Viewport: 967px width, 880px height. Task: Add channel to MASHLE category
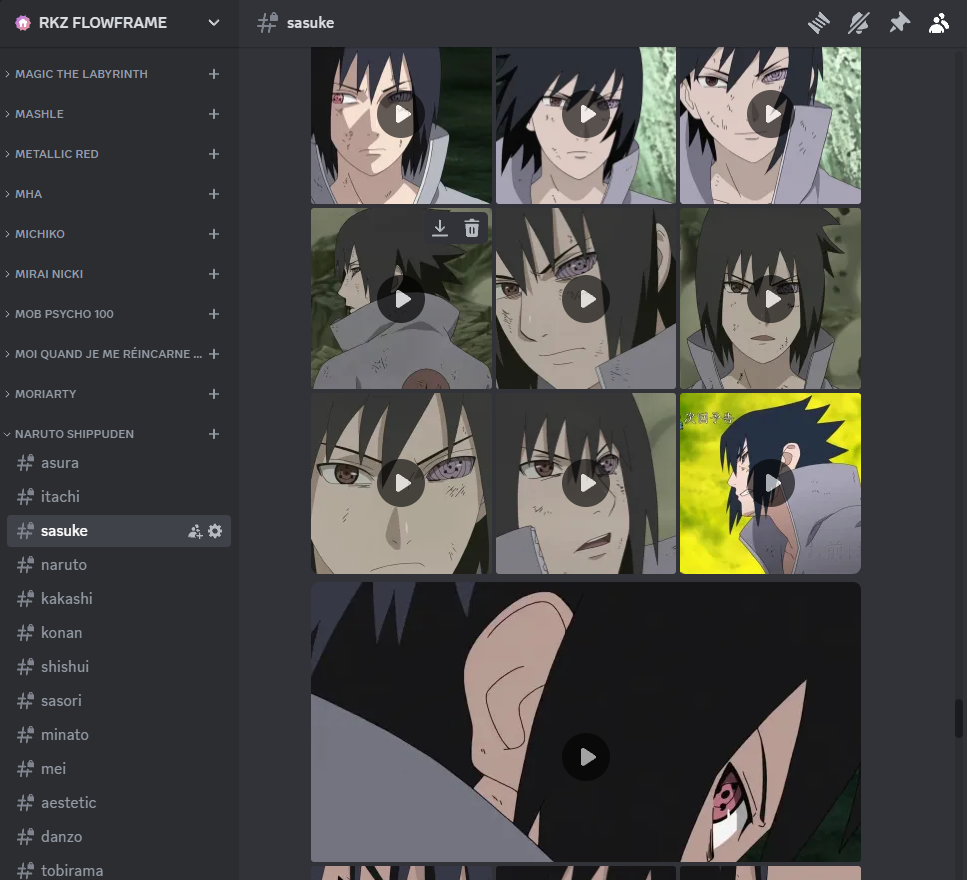pos(214,114)
